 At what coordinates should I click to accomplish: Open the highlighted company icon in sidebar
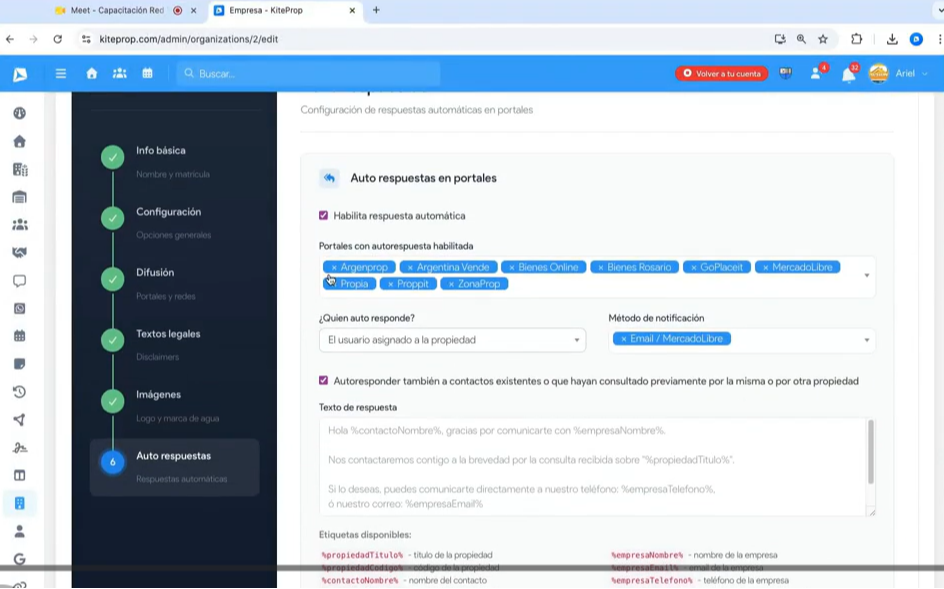pos(19,503)
